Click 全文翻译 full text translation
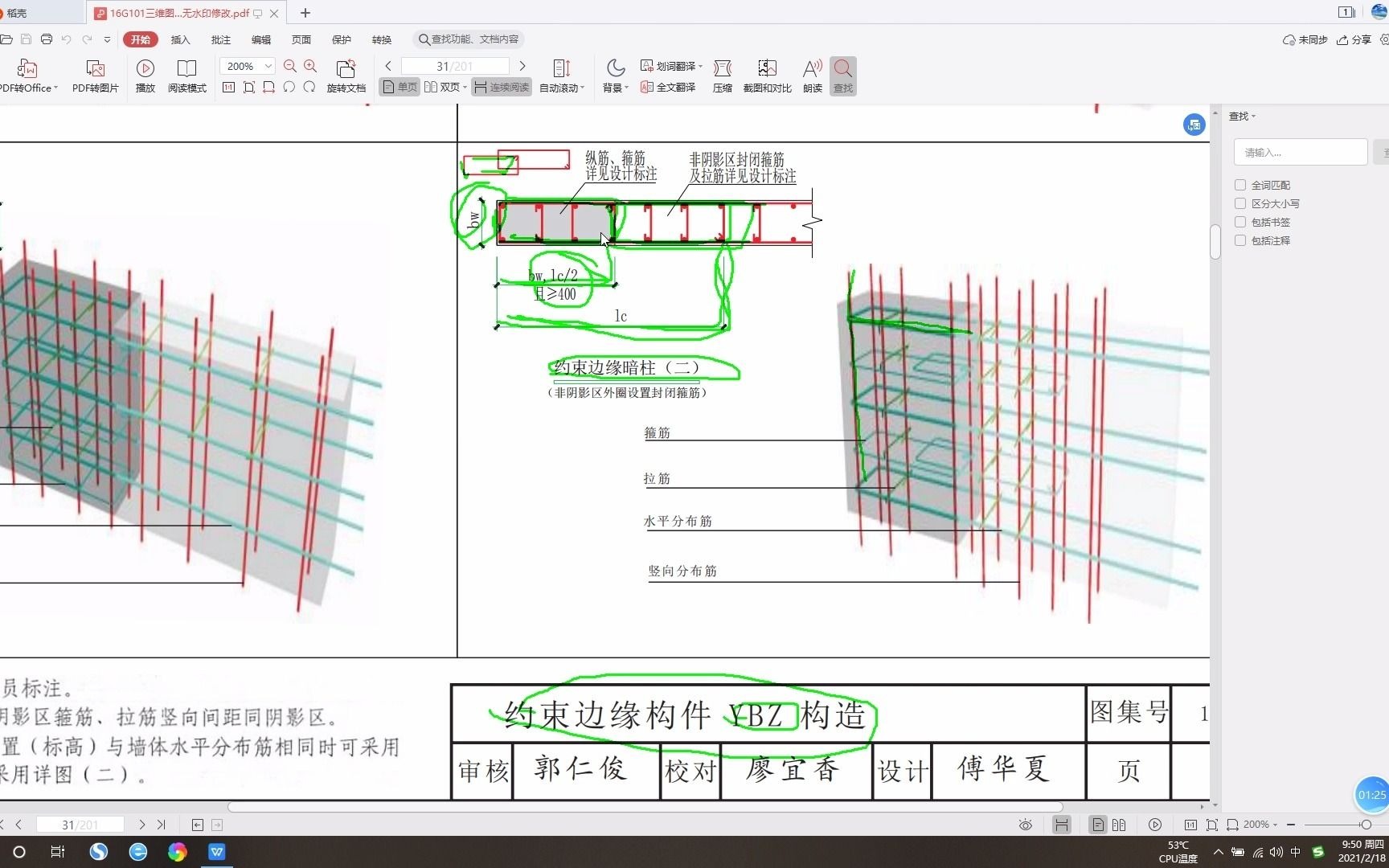The height and width of the screenshot is (868, 1389). pyautogui.click(x=668, y=87)
